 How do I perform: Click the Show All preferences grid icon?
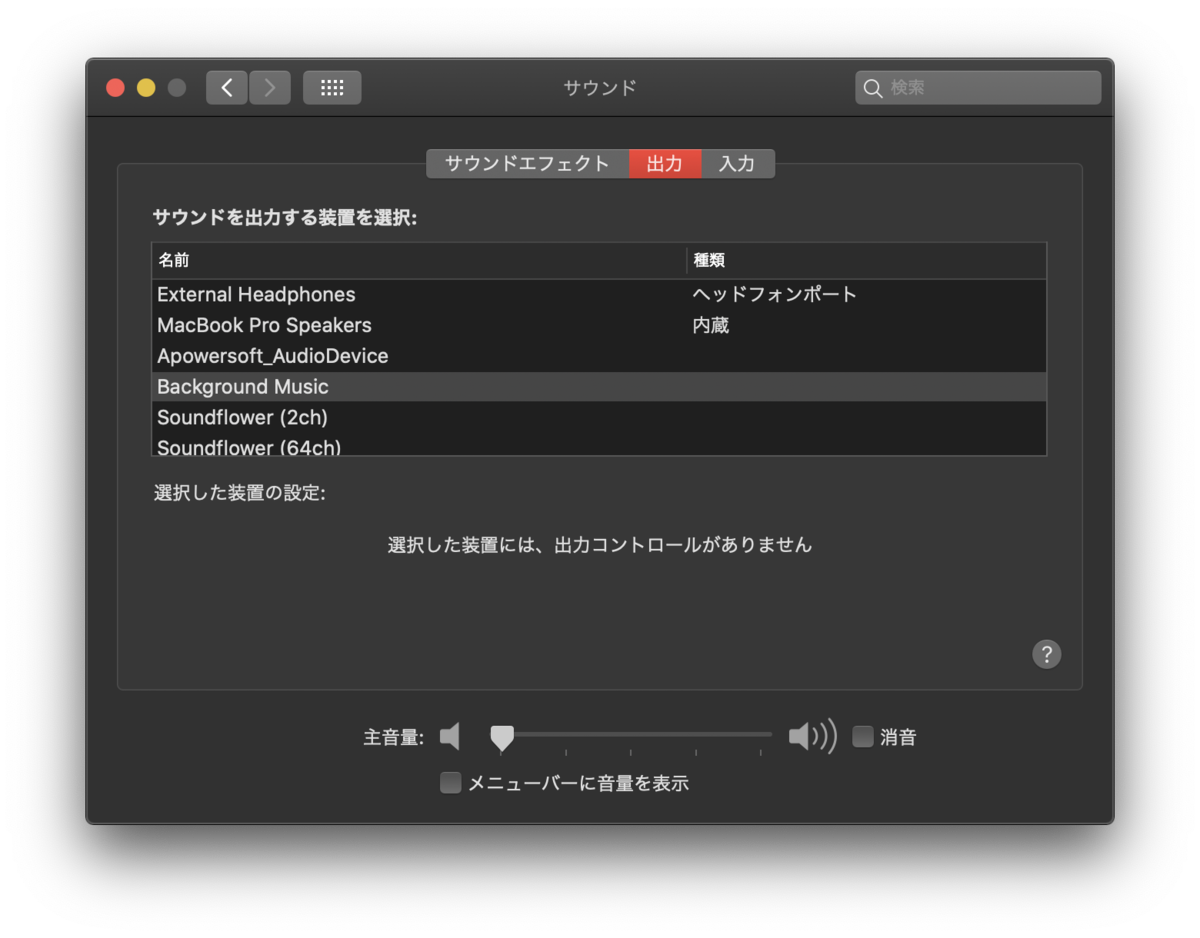tap(331, 87)
